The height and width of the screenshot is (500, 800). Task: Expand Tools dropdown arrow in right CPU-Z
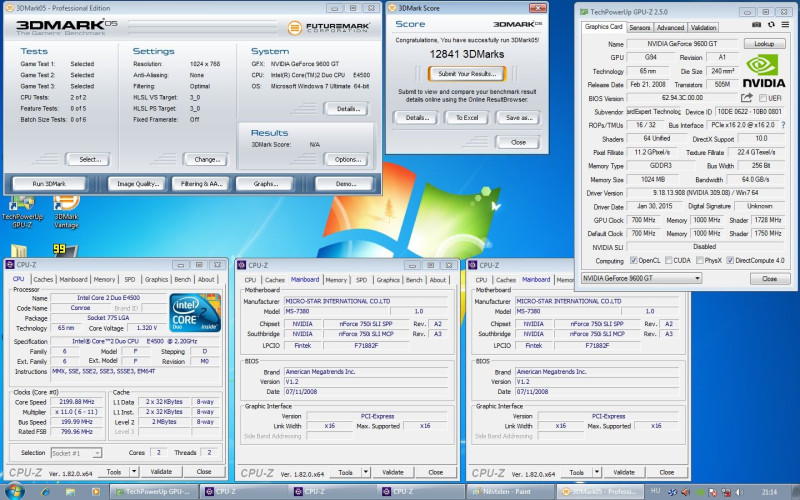click(597, 473)
